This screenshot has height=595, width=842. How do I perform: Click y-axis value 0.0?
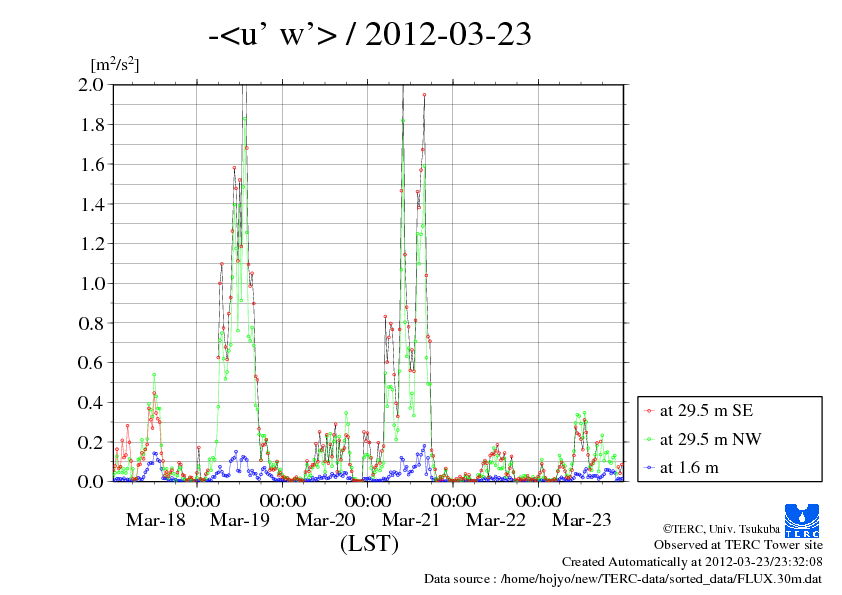tap(91, 481)
